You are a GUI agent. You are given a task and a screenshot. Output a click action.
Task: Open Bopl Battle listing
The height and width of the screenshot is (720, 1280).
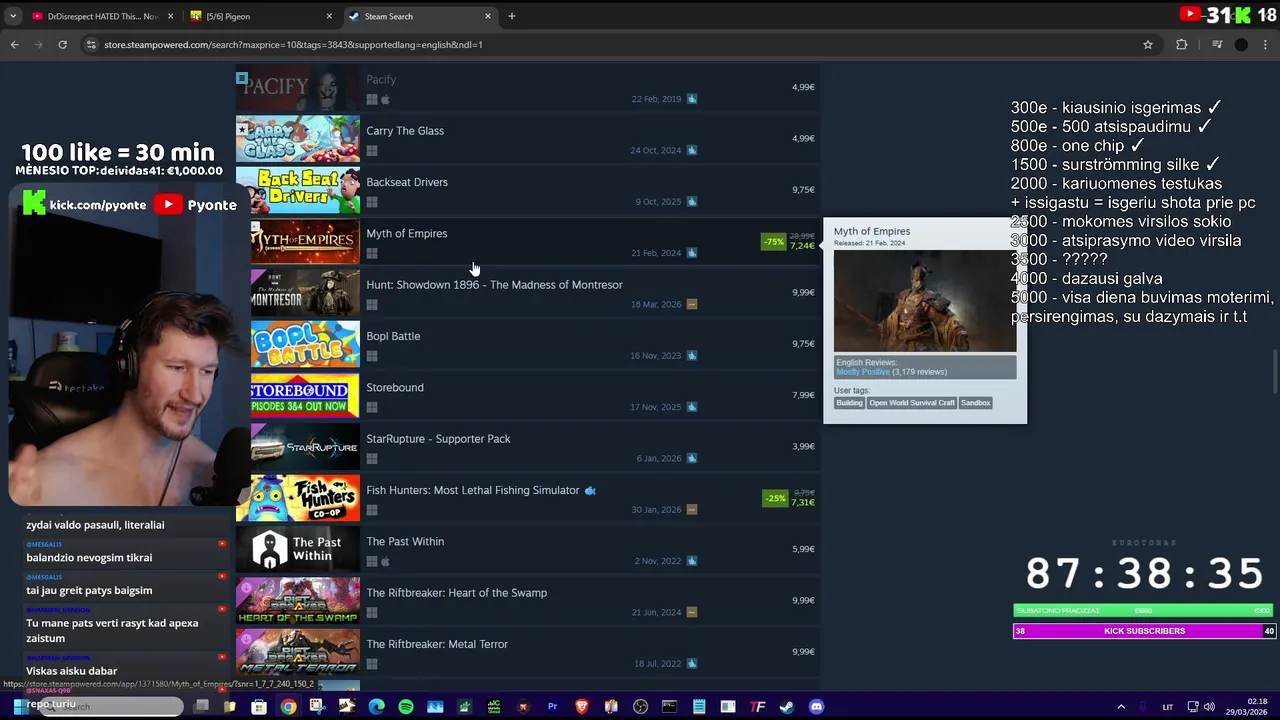click(x=528, y=344)
